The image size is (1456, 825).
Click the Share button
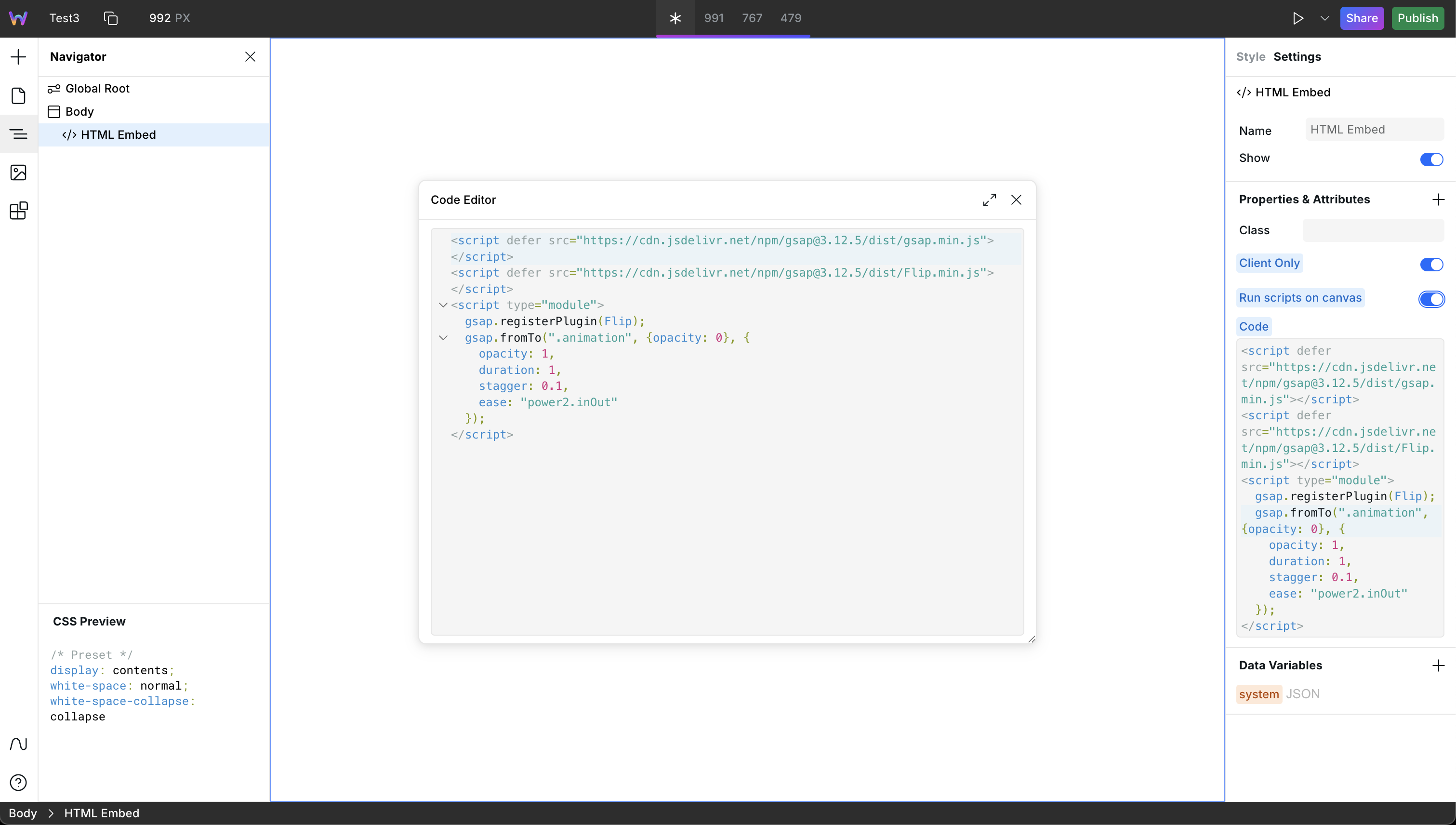point(1362,18)
